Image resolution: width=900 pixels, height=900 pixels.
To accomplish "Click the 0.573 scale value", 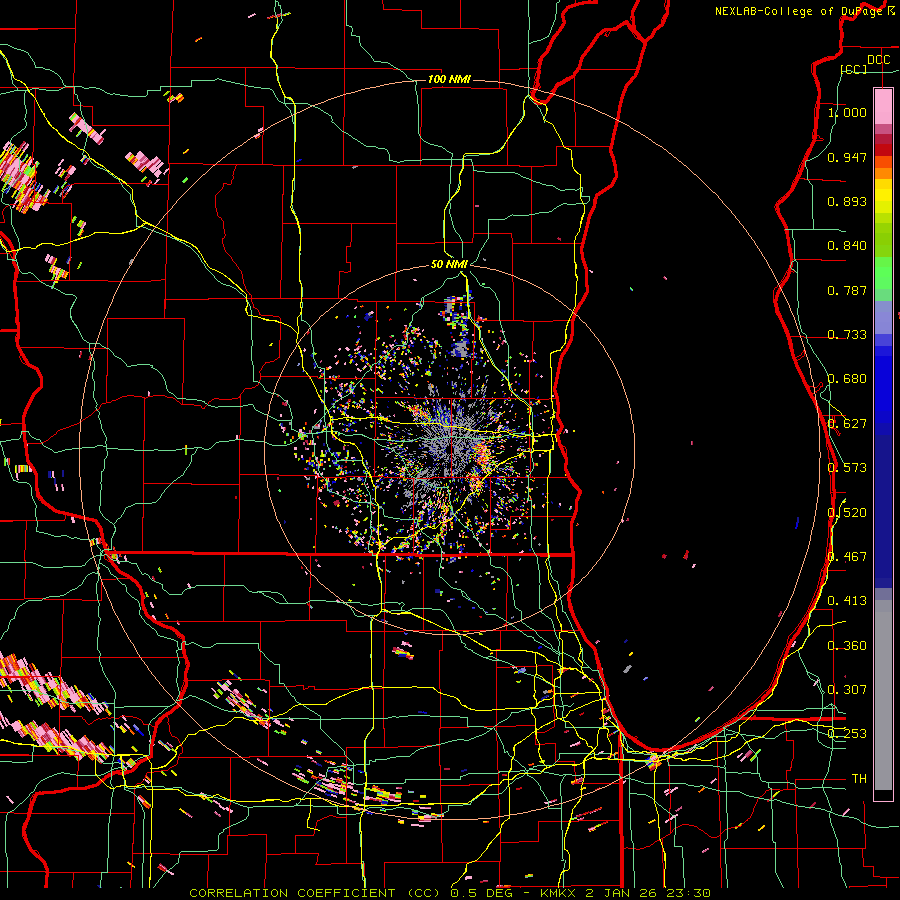I will point(847,468).
